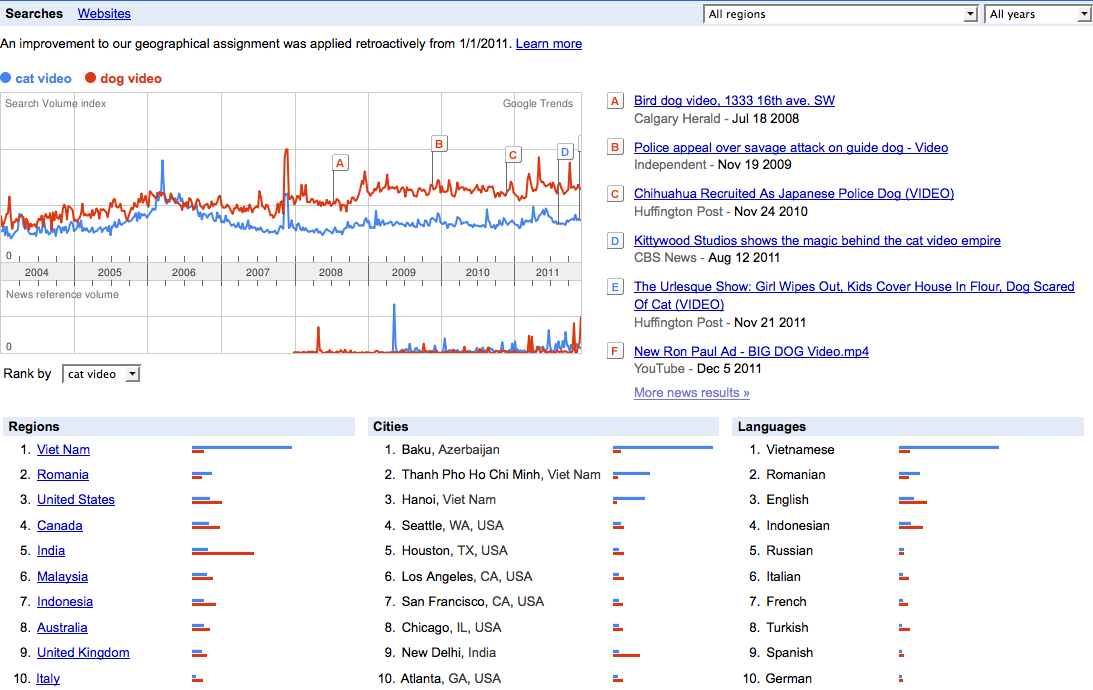This screenshot has height=690, width=1093.
Task: Select flag C on the trend chart
Action: click(513, 155)
